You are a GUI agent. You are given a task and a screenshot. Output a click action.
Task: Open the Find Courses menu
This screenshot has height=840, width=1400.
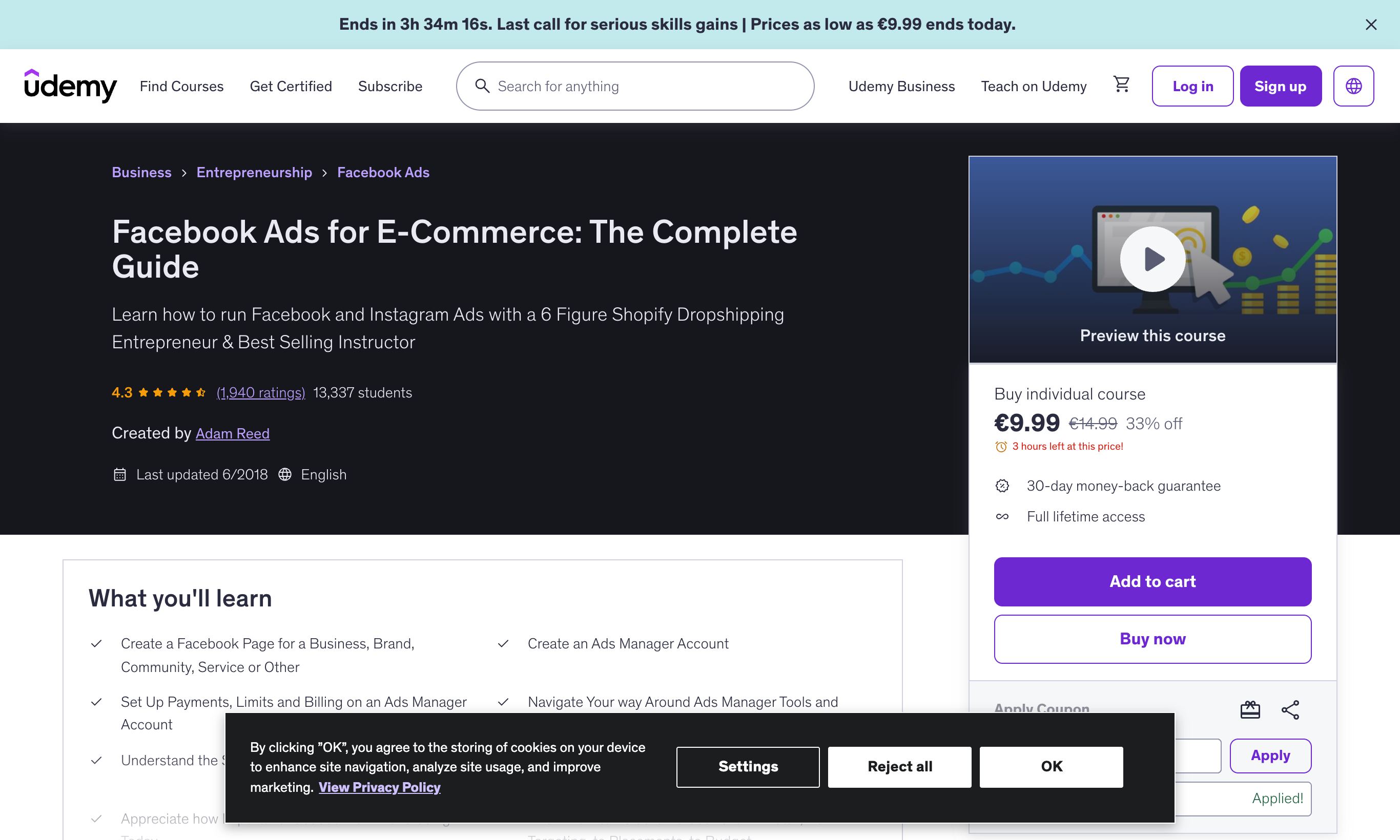tap(182, 86)
